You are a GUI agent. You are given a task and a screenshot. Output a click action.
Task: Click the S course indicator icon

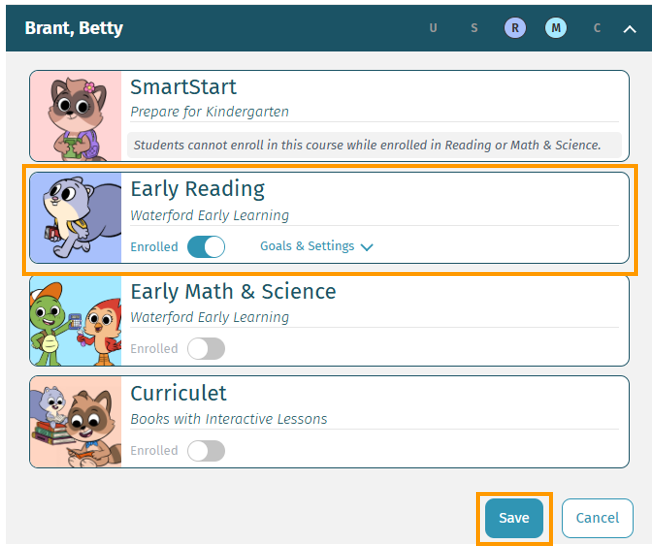point(474,28)
